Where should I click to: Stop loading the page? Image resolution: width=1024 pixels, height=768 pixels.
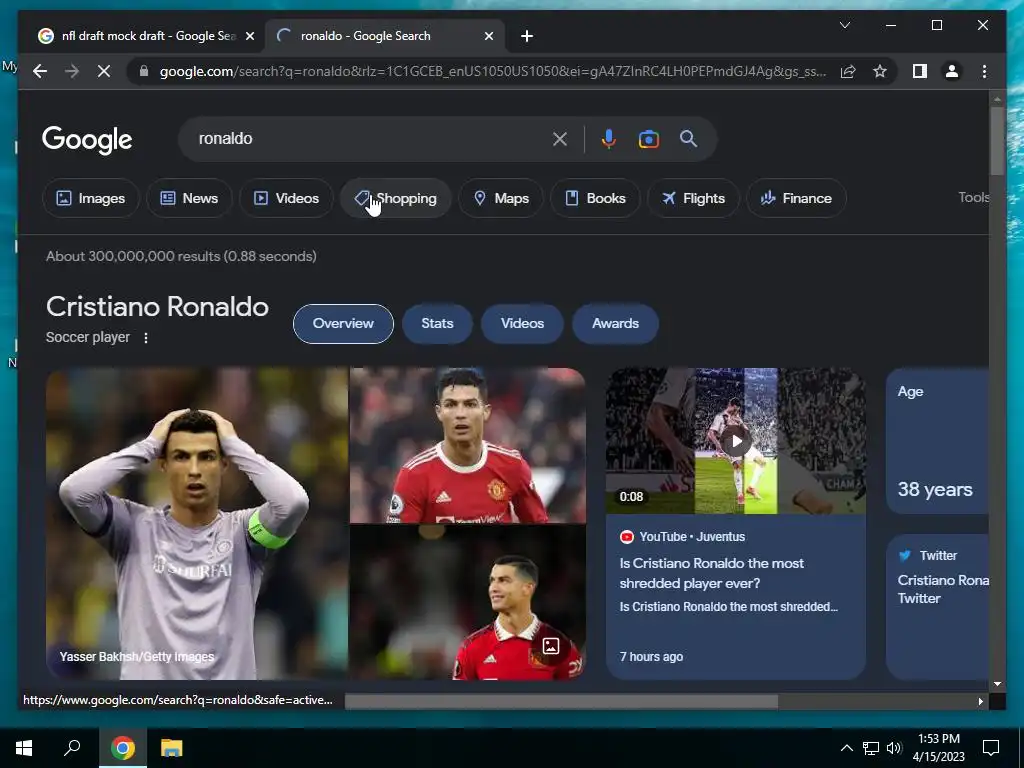point(104,71)
